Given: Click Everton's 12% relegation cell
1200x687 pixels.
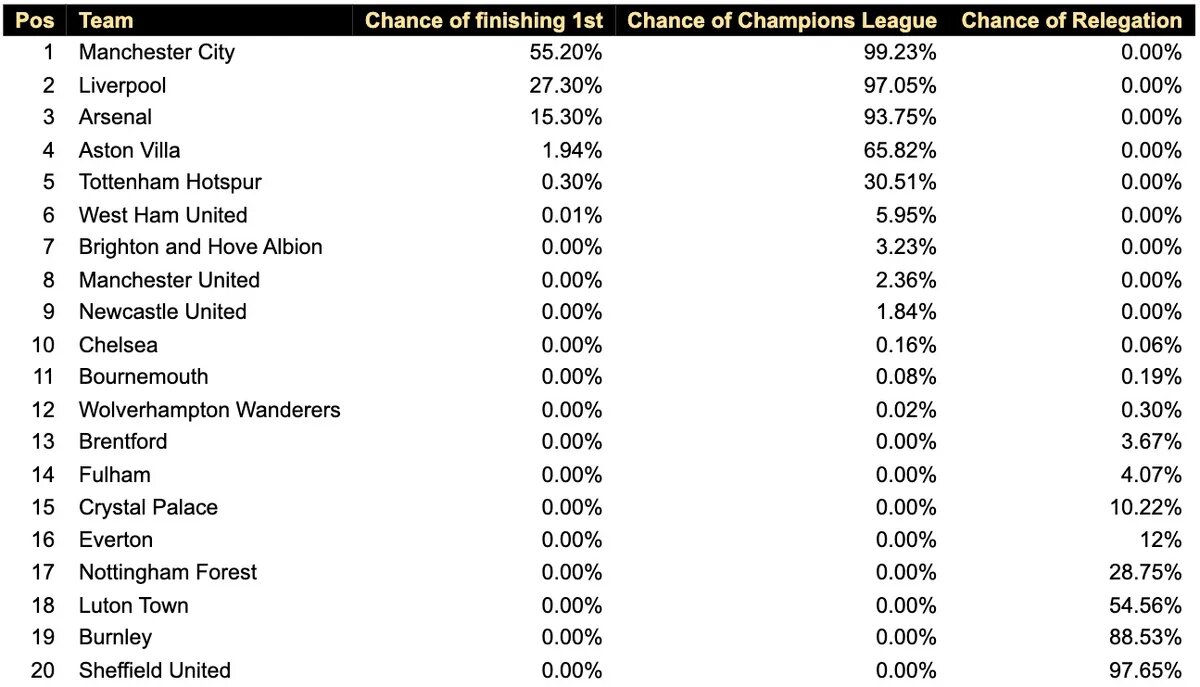Looking at the screenshot, I should tap(1160, 539).
